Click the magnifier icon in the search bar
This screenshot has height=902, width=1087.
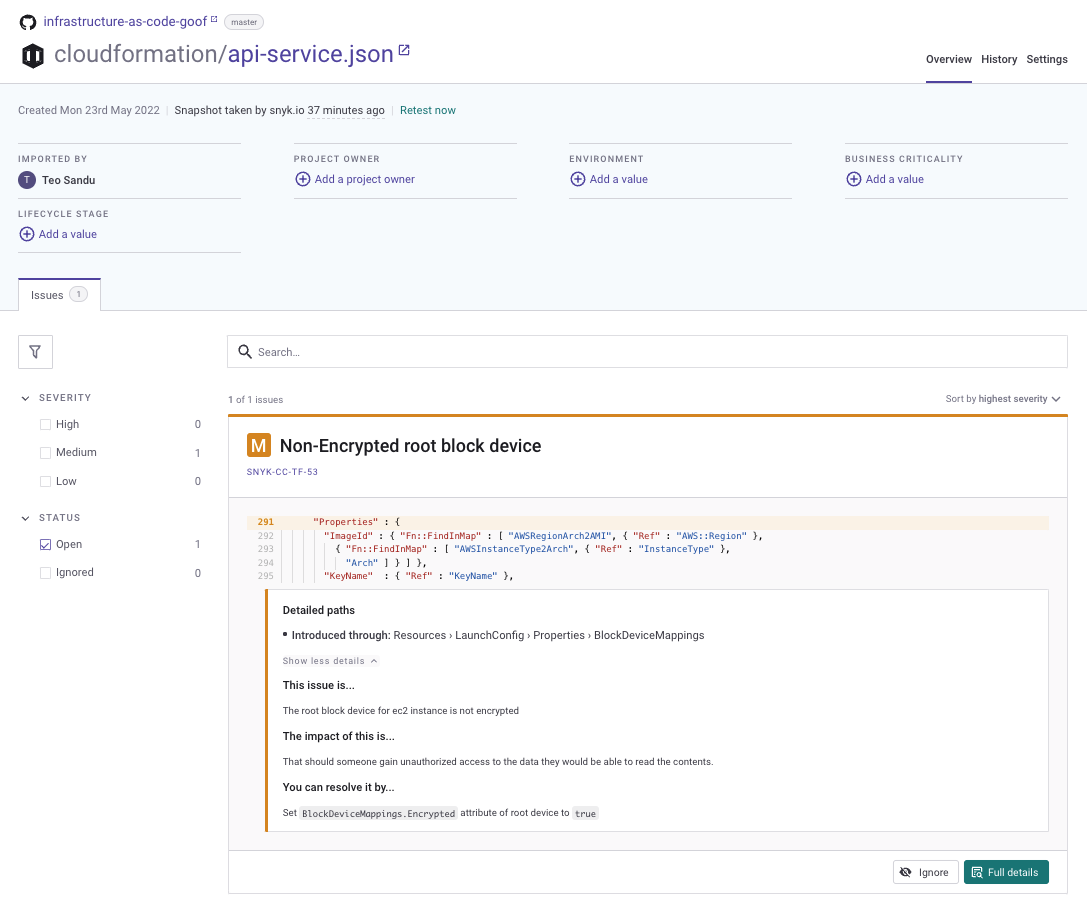pos(246,351)
